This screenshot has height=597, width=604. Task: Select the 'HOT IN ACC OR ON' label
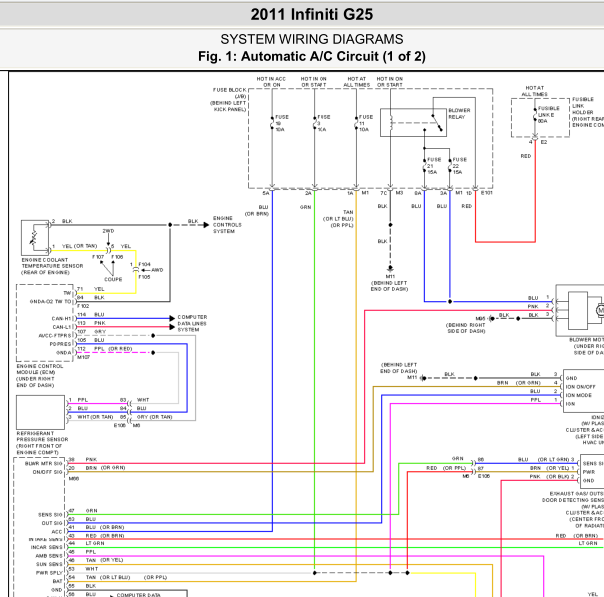(271, 82)
